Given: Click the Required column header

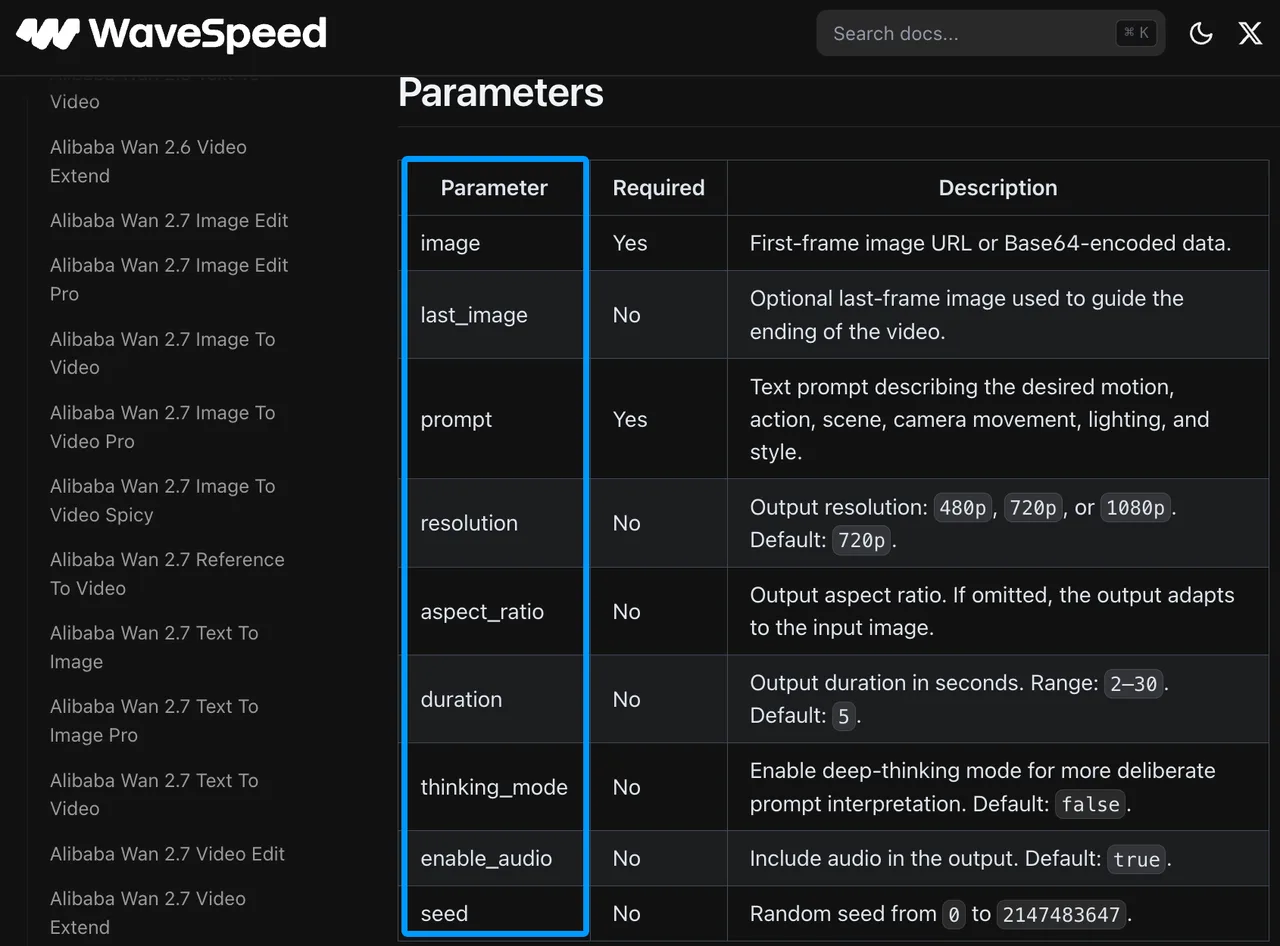Looking at the screenshot, I should 659,188.
